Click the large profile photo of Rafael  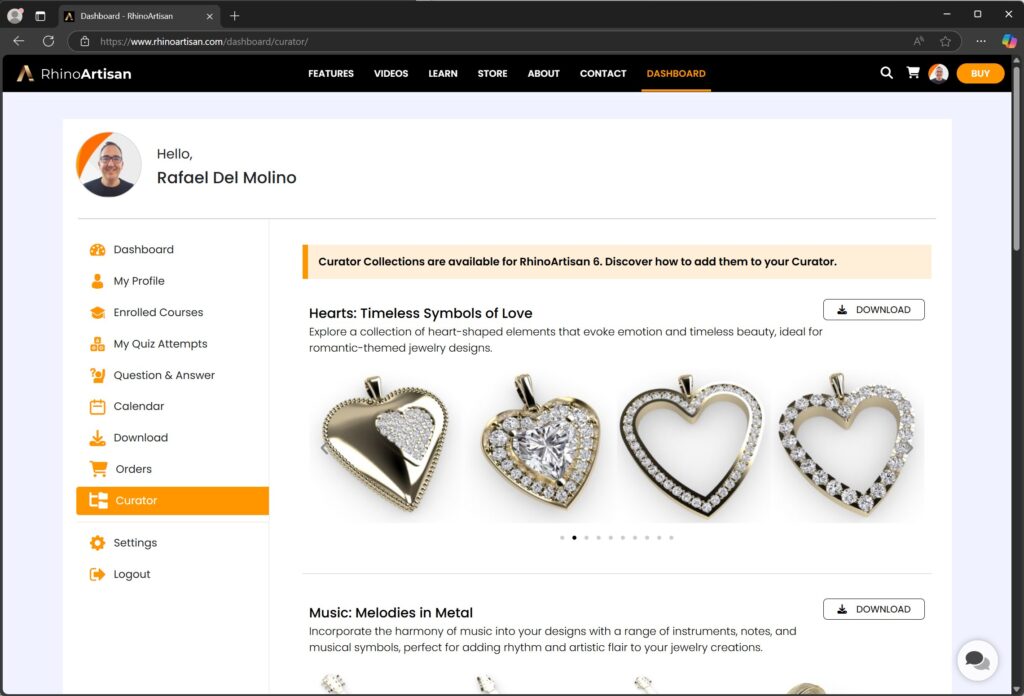(109, 165)
